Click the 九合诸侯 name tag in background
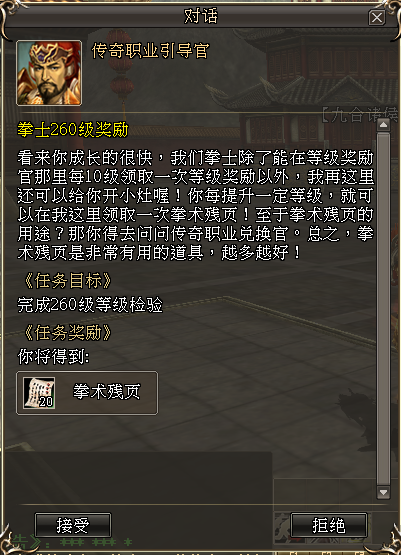 pos(360,114)
